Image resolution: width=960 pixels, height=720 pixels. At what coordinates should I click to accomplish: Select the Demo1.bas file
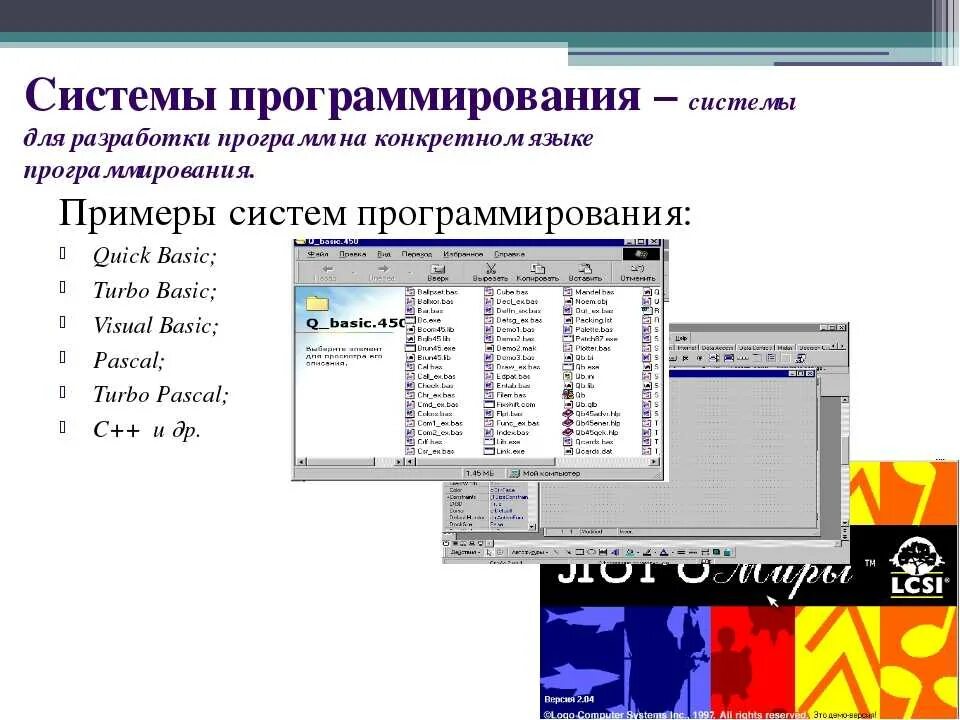tap(509, 329)
